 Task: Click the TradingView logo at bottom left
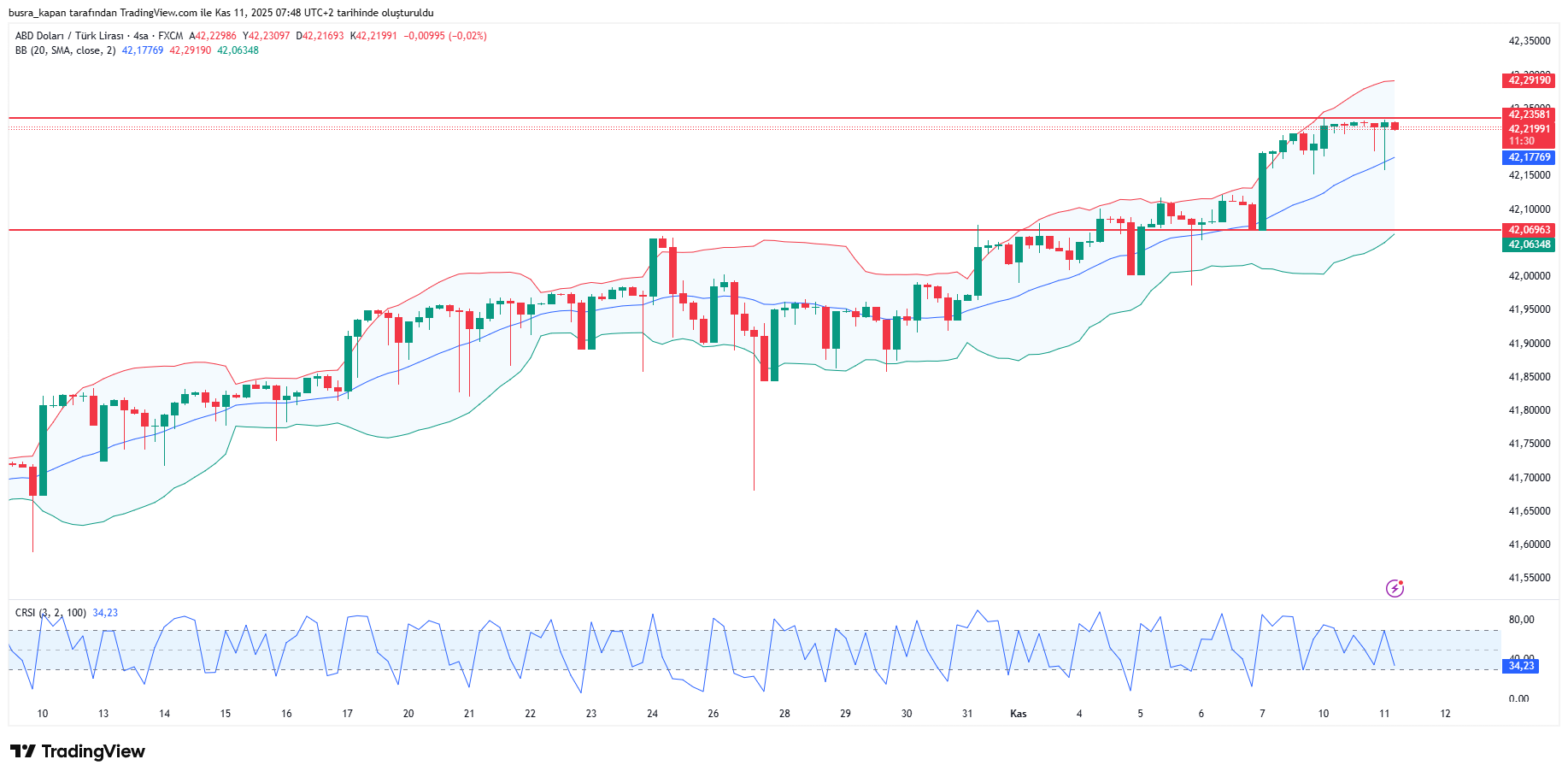pyautogui.click(x=78, y=751)
